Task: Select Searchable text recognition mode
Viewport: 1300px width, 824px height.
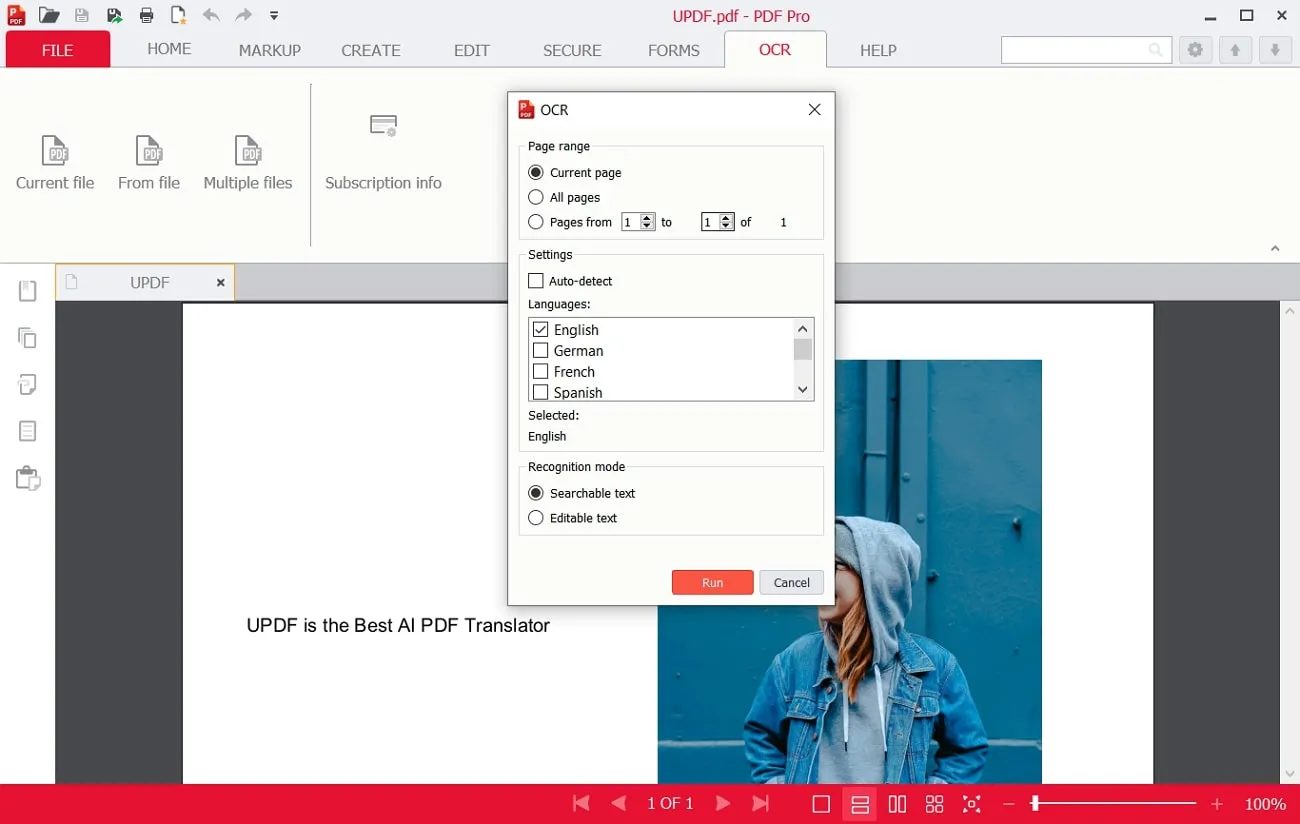Action: (536, 493)
